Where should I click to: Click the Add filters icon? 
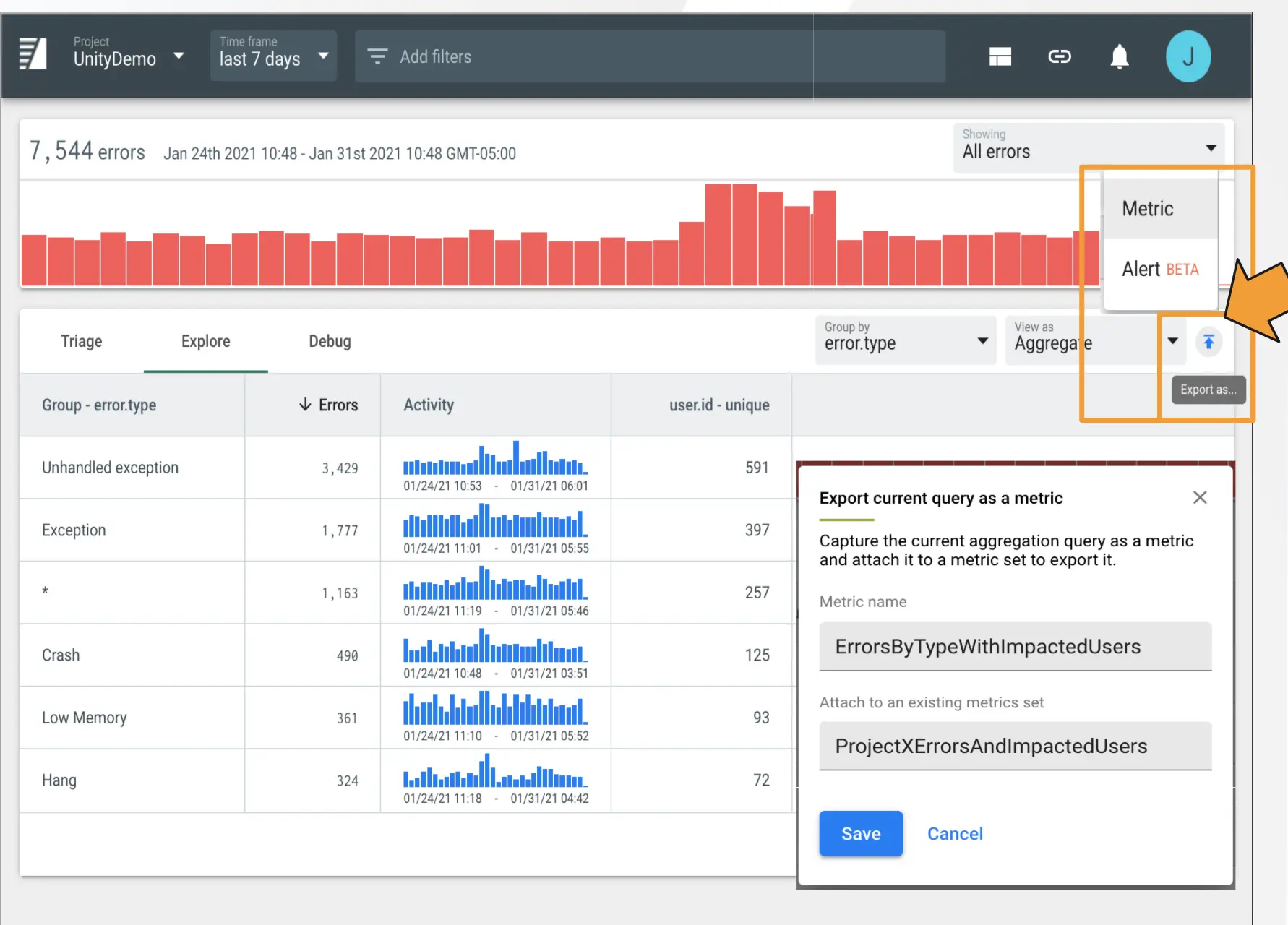377,56
